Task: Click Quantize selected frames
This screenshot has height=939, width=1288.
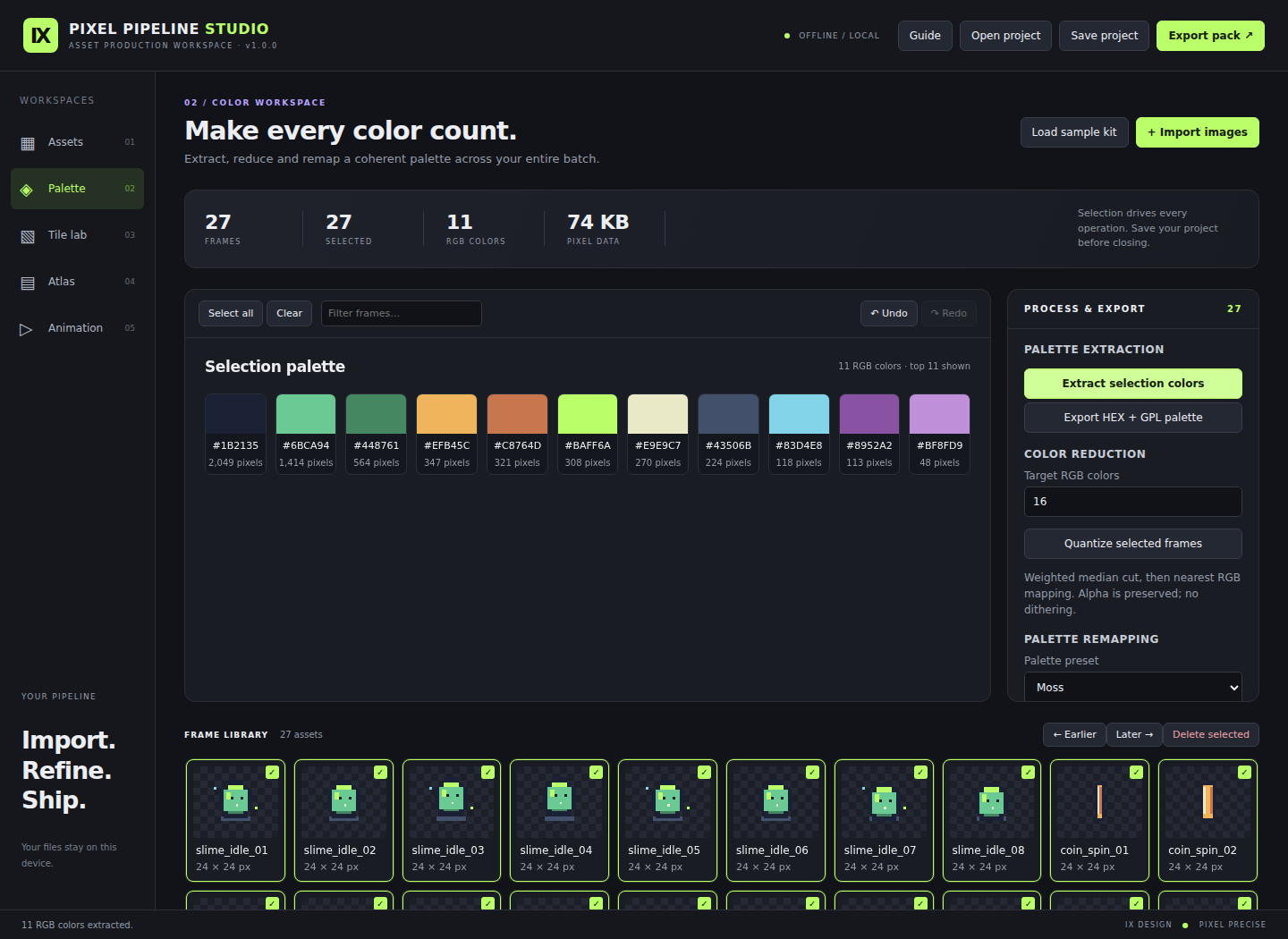Action: (1133, 544)
